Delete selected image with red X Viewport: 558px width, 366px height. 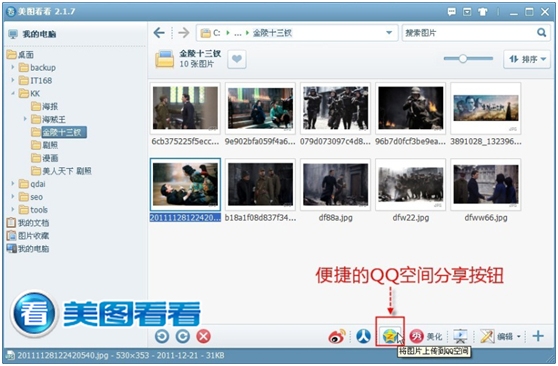(x=204, y=336)
